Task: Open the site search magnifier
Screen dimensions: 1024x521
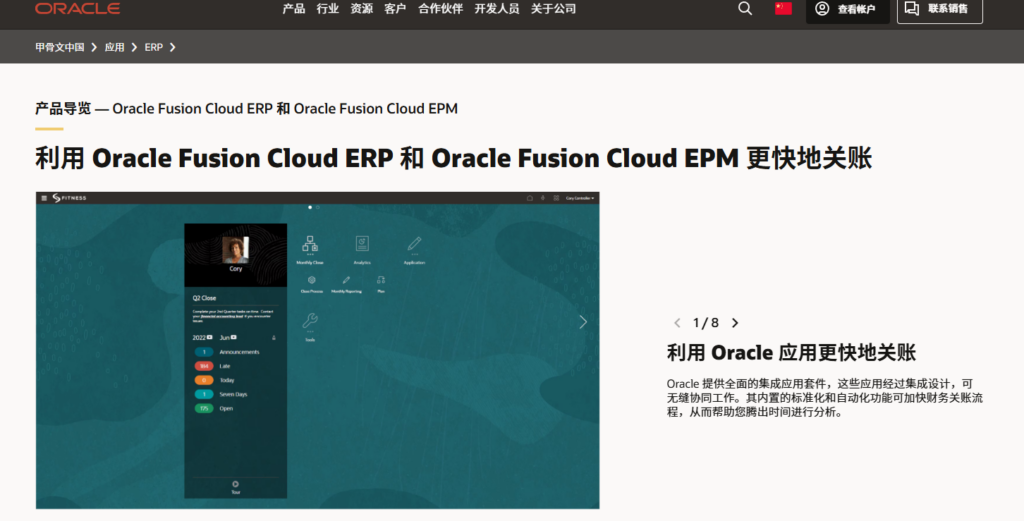Action: (x=745, y=9)
